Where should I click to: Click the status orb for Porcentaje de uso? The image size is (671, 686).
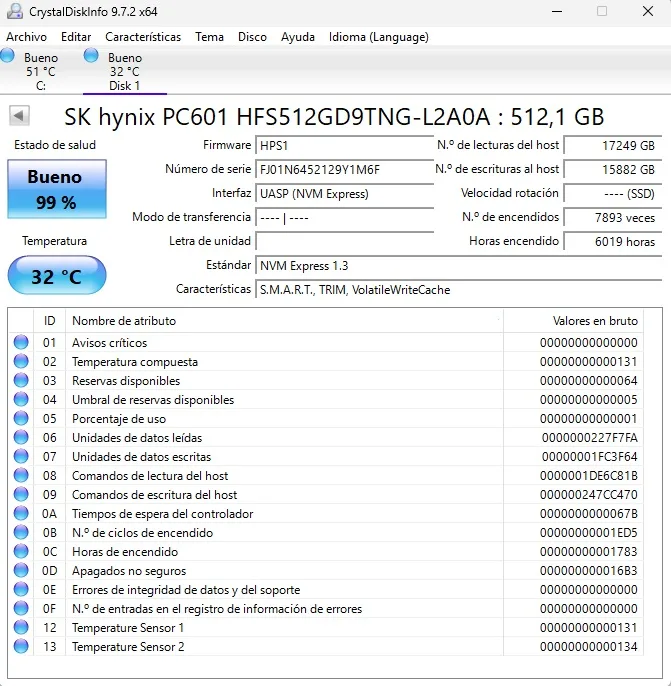click(x=21, y=418)
